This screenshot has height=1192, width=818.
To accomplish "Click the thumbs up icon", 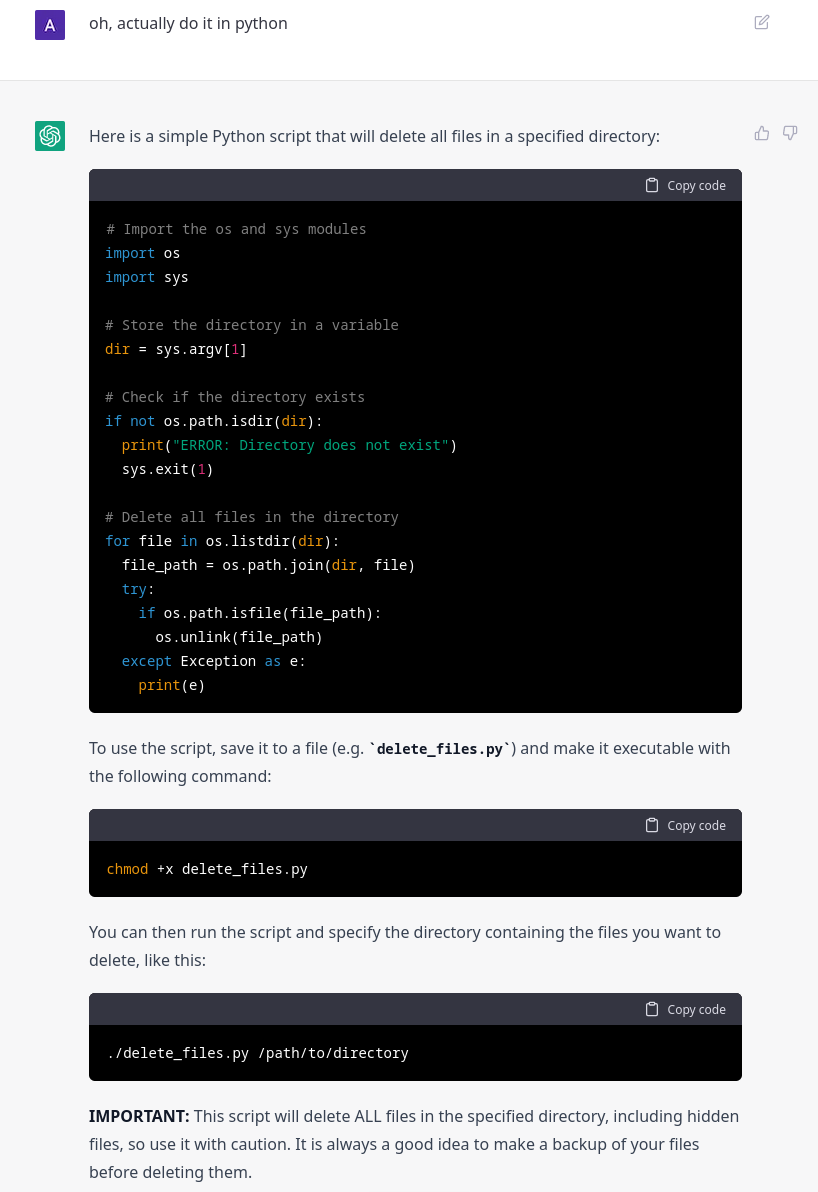I will tap(762, 133).
